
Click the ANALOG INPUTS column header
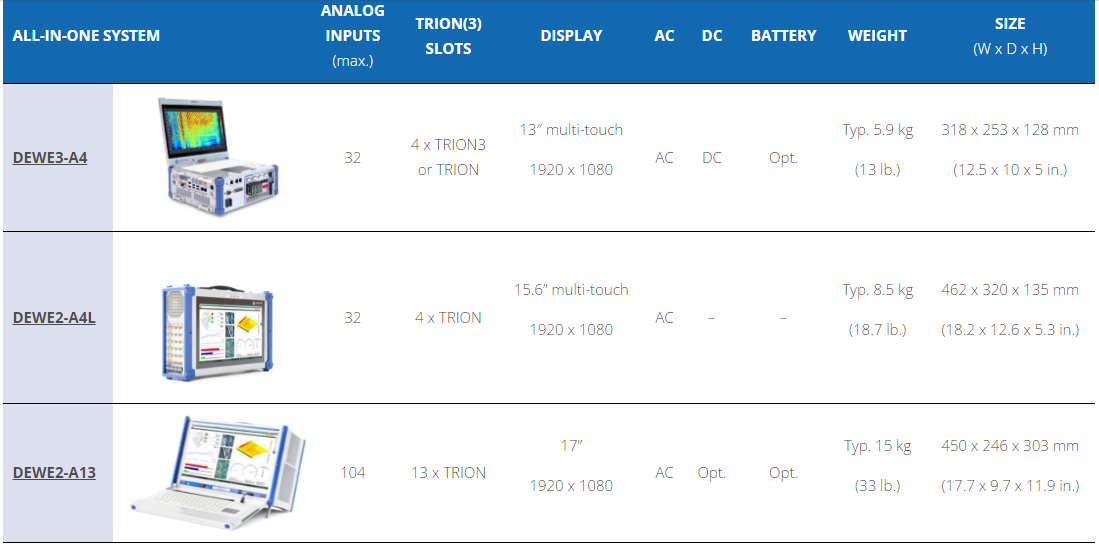coord(352,36)
